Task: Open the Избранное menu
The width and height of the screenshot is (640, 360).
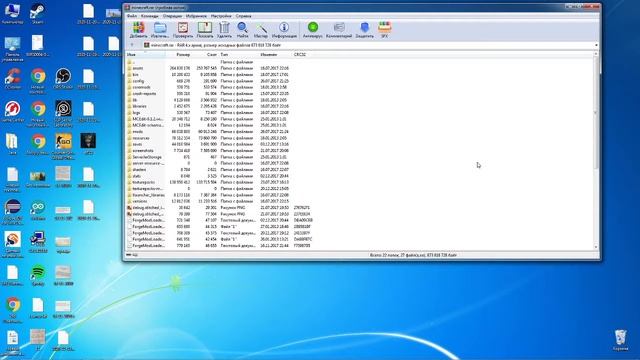Action: pos(196,16)
